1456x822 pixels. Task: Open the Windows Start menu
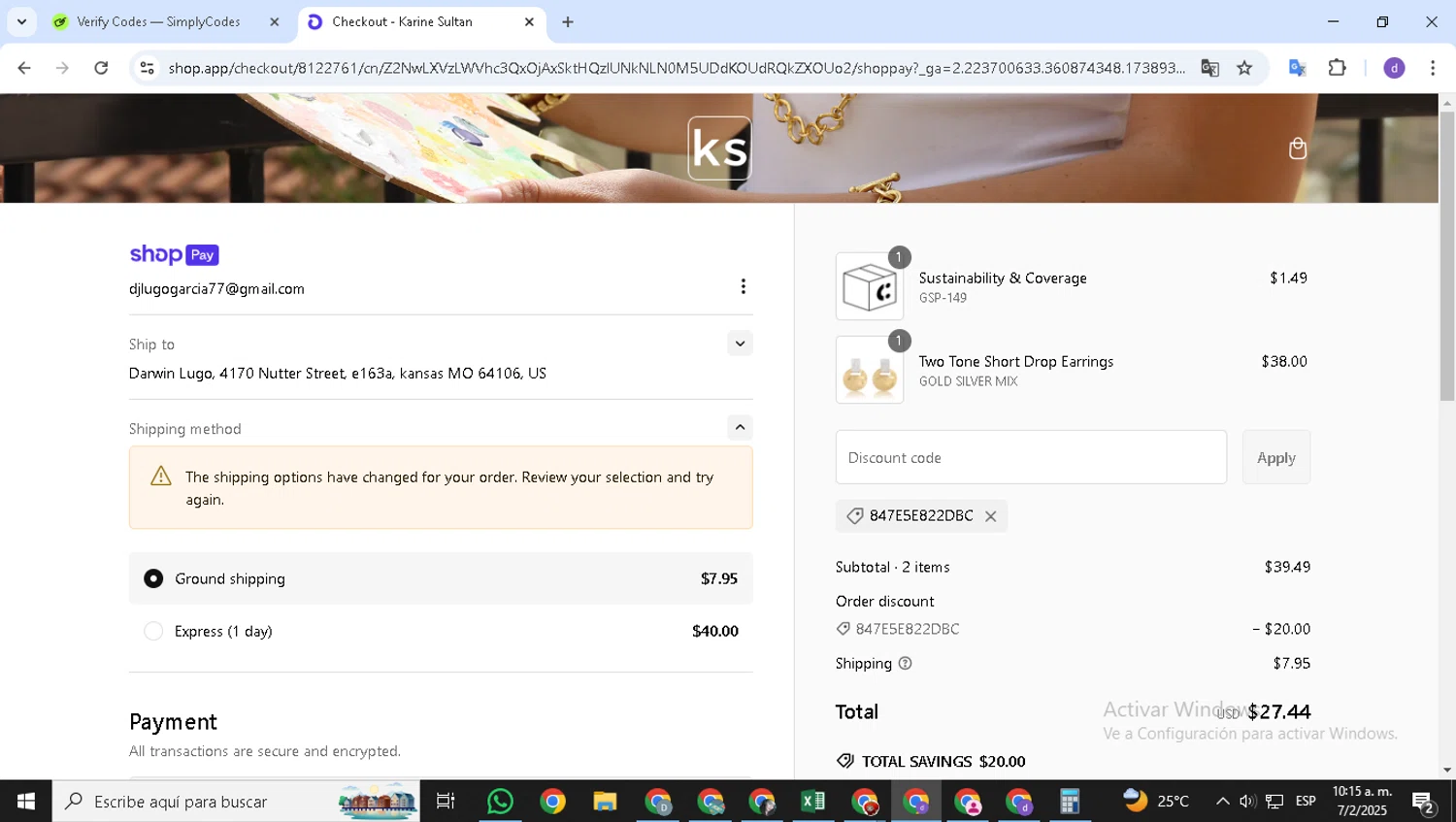[26, 802]
